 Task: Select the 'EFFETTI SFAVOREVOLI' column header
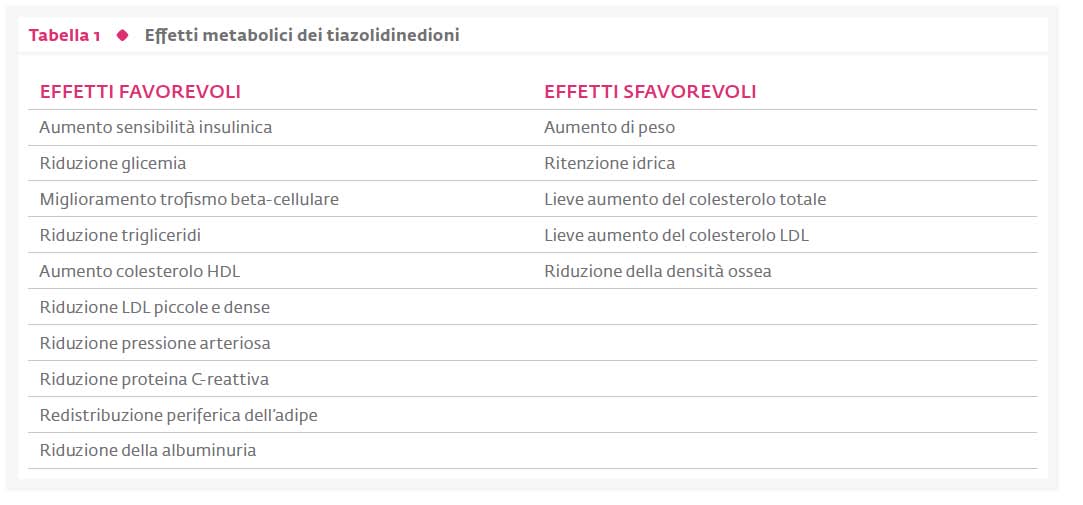tap(650, 92)
